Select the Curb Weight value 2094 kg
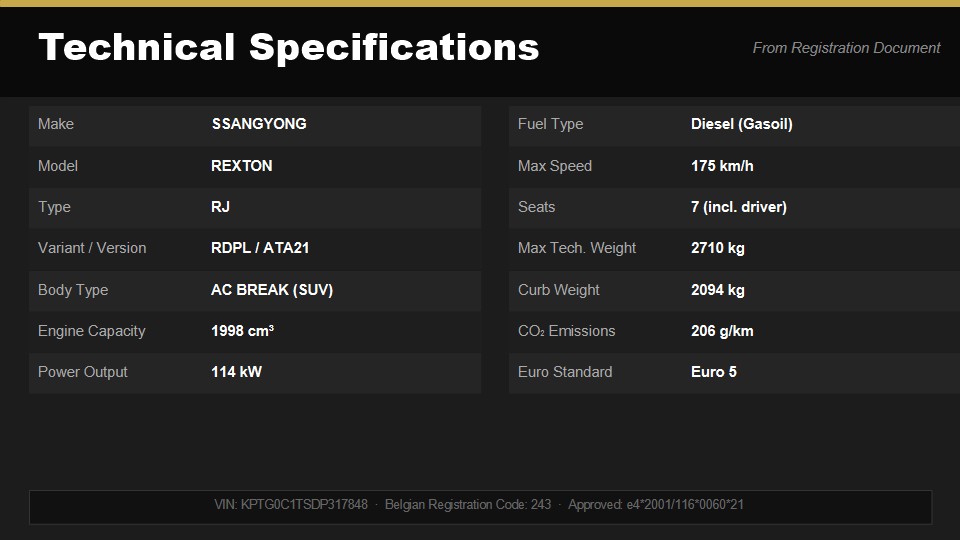 717,290
